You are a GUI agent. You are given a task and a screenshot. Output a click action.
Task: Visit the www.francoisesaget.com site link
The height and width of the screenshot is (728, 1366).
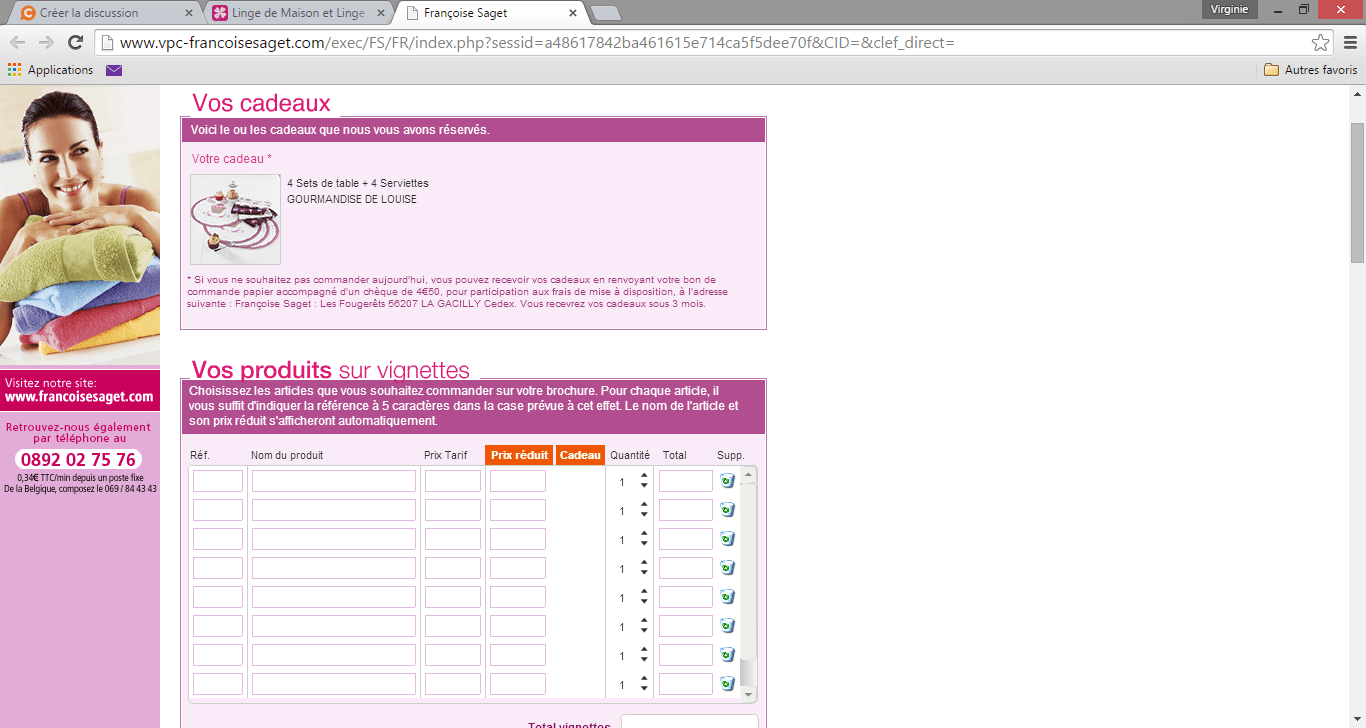(79, 397)
